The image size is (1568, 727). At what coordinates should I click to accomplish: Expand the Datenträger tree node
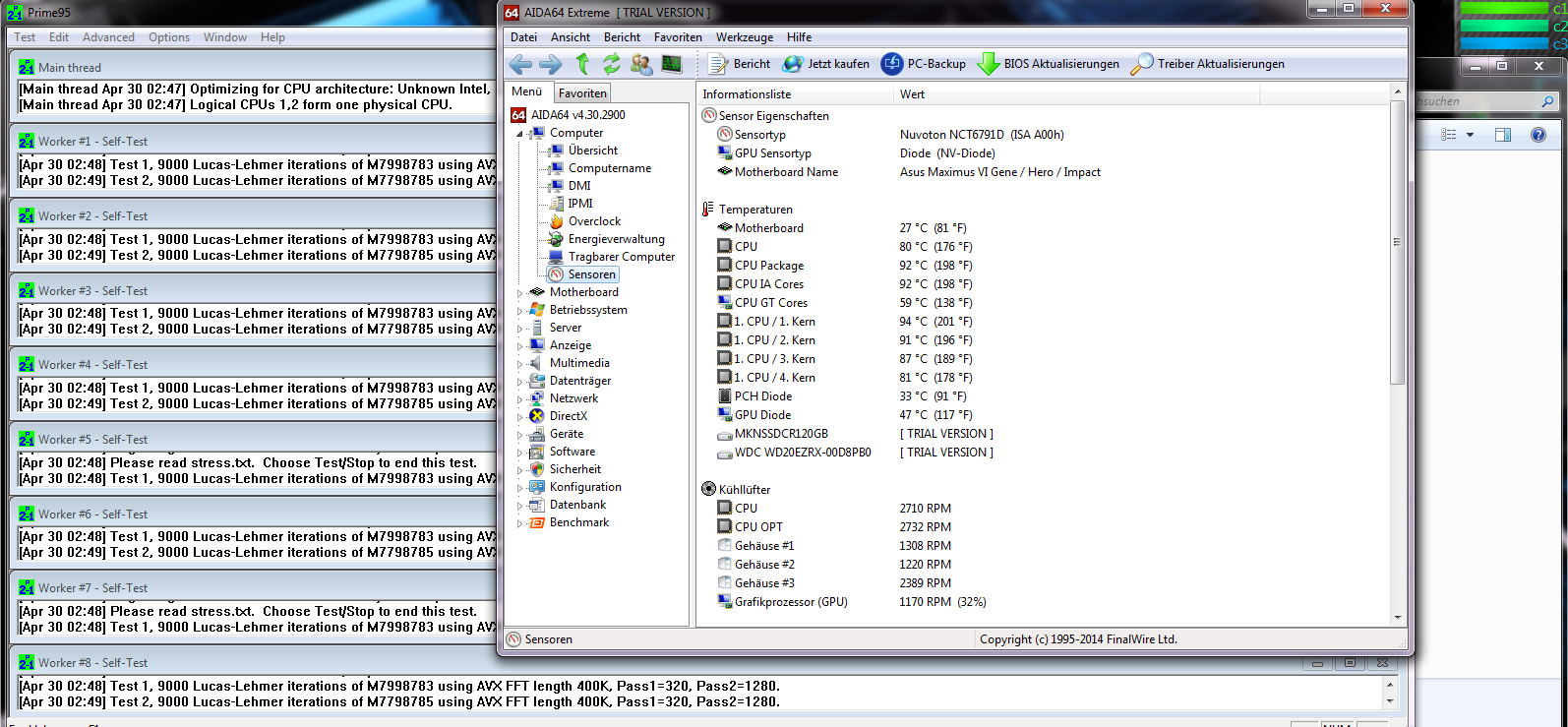click(520, 381)
